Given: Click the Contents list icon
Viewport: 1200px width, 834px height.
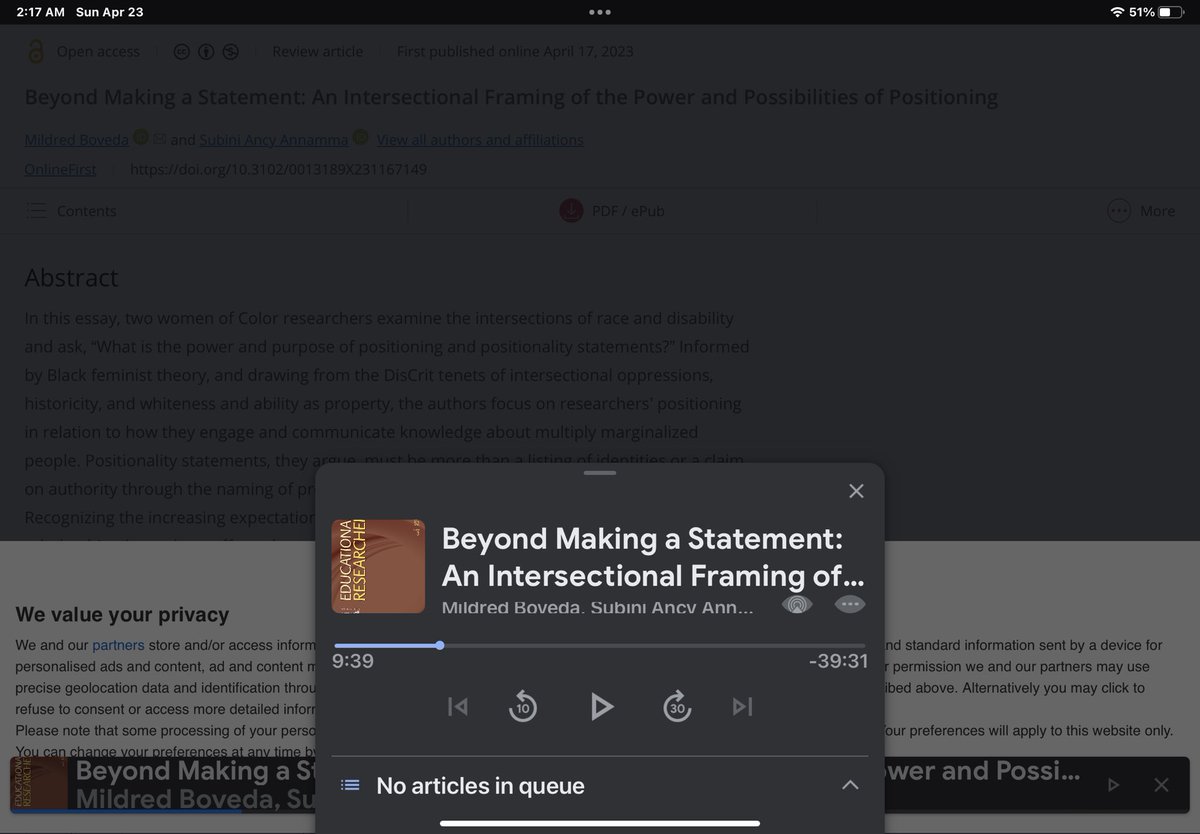Looking at the screenshot, I should [x=36, y=211].
